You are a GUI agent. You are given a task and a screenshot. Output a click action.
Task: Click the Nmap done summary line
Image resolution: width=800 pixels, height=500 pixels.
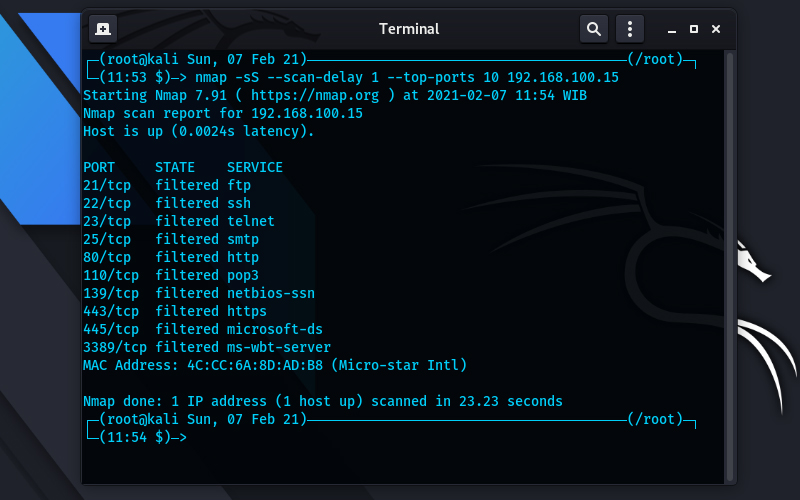[x=322, y=402]
